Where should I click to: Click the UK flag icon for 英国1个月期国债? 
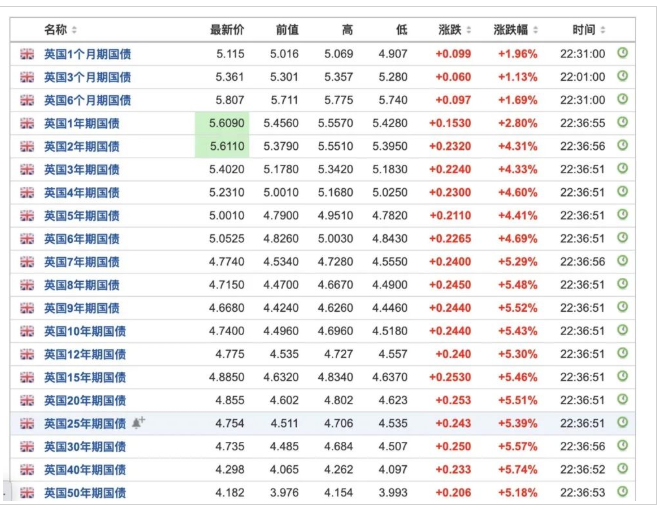[x=27, y=54]
